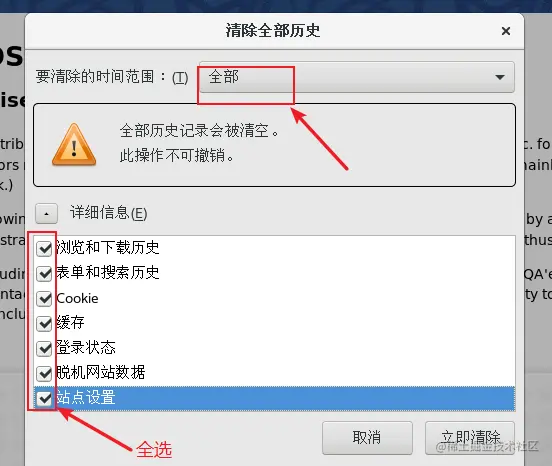
Task: Close the 清除全部历史 dialog with X
Action: pyautogui.click(x=506, y=31)
